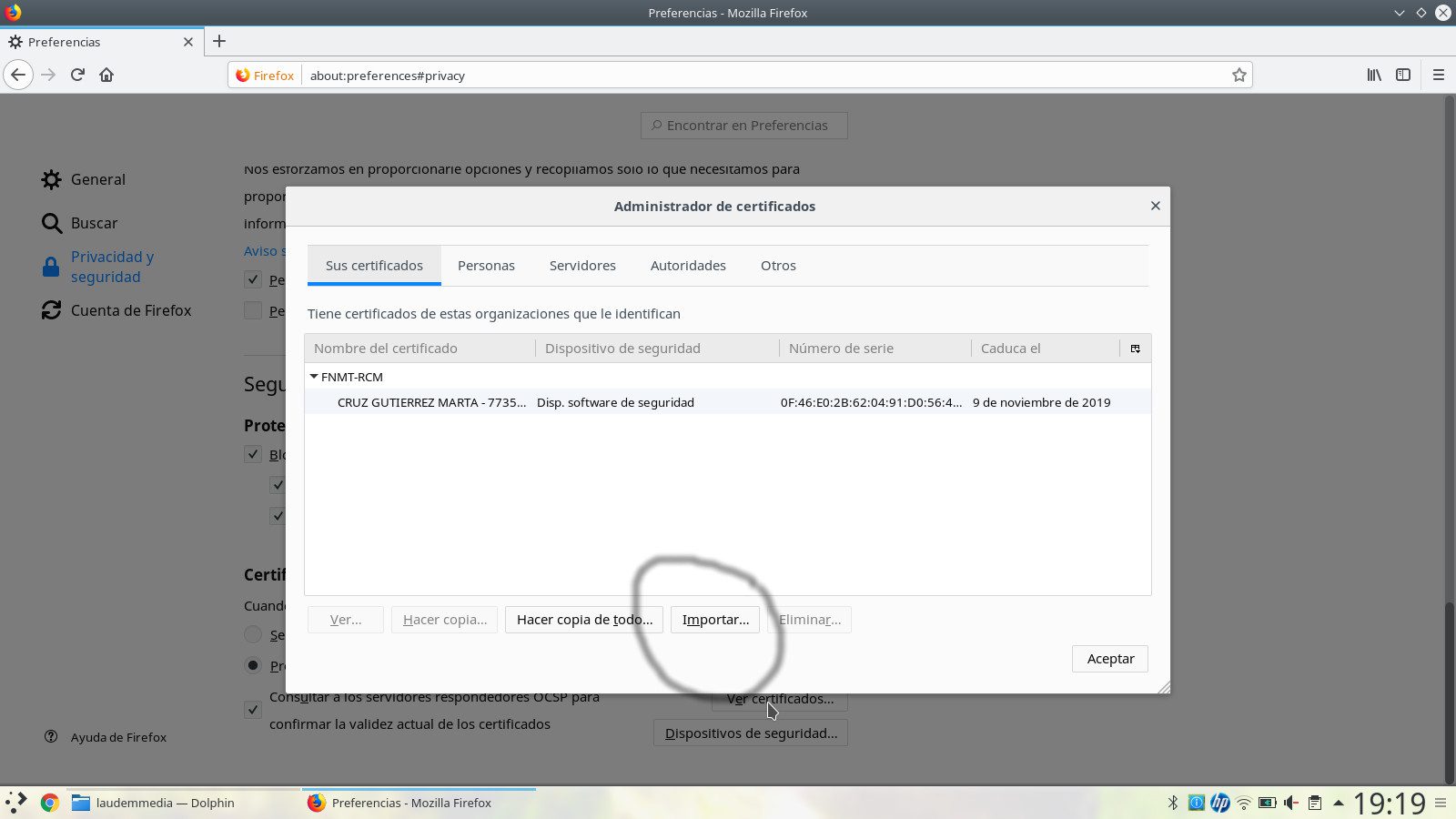This screenshot has width=1456, height=819.
Task: Open the General preferences category
Action: tap(84, 179)
